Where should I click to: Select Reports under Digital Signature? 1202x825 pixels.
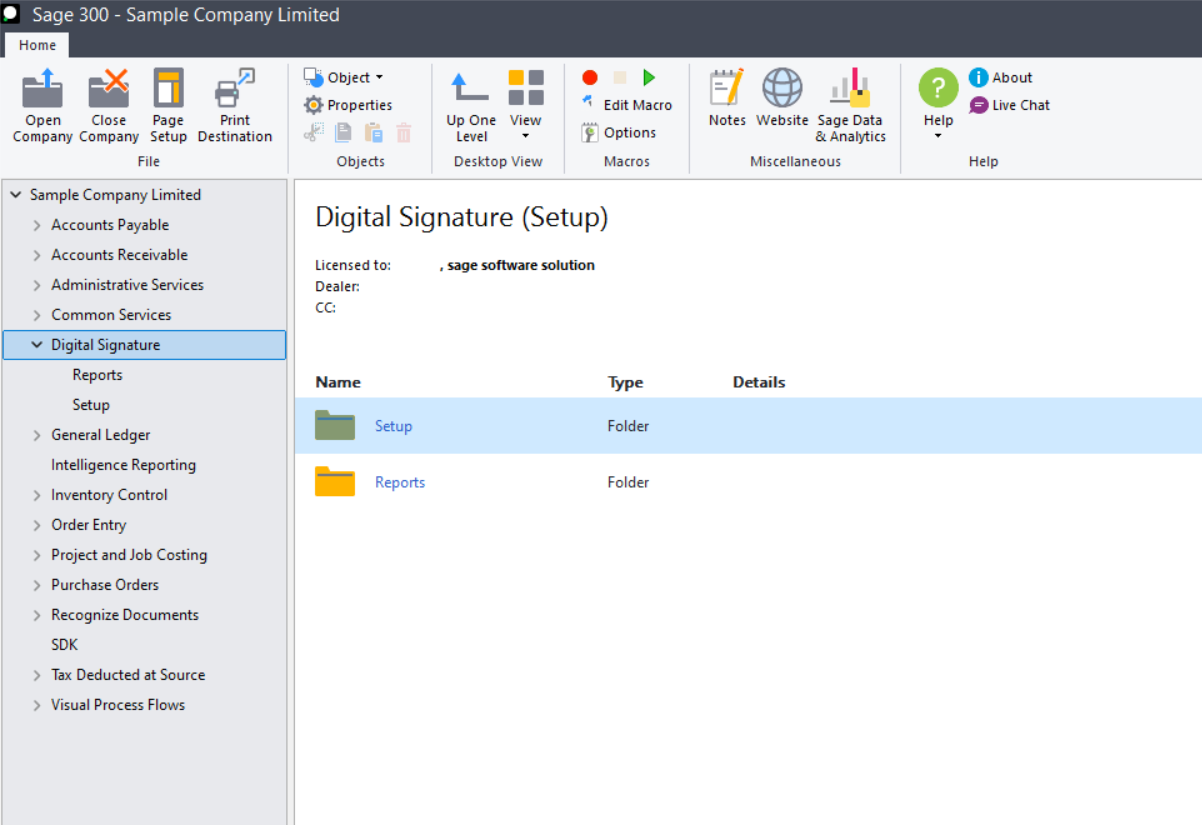pyautogui.click(x=97, y=374)
